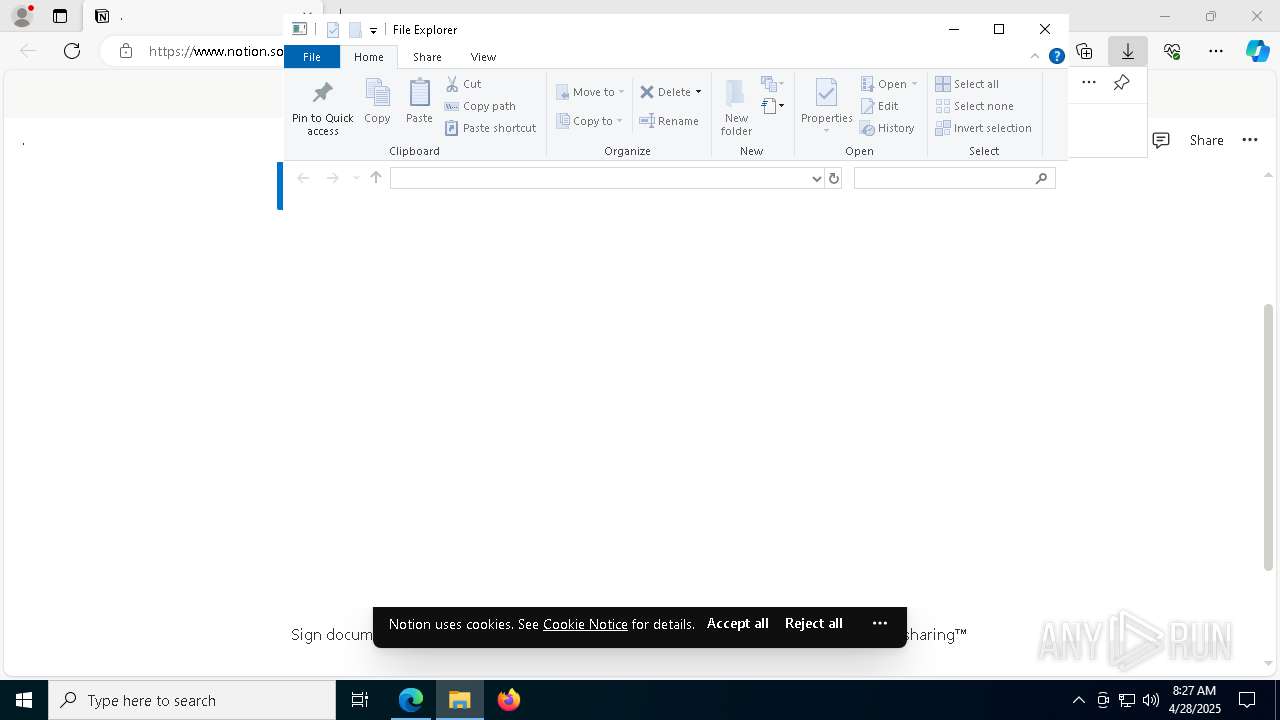Click Rename in Organize group

pos(669,121)
